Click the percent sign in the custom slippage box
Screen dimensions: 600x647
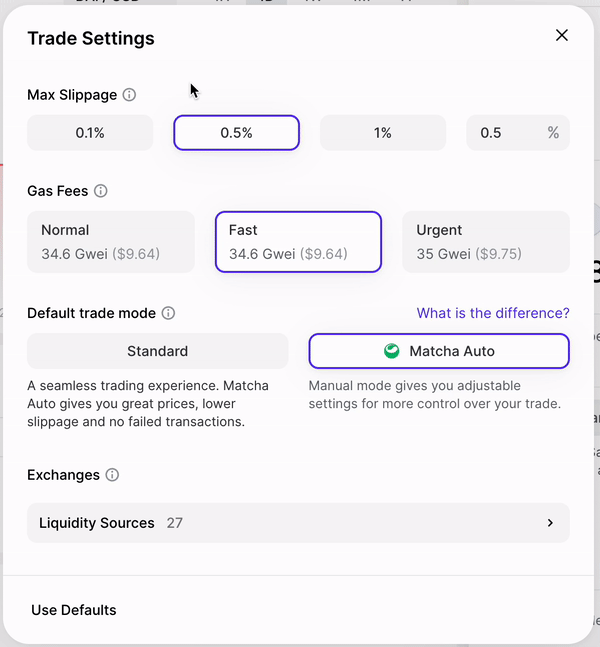(553, 133)
